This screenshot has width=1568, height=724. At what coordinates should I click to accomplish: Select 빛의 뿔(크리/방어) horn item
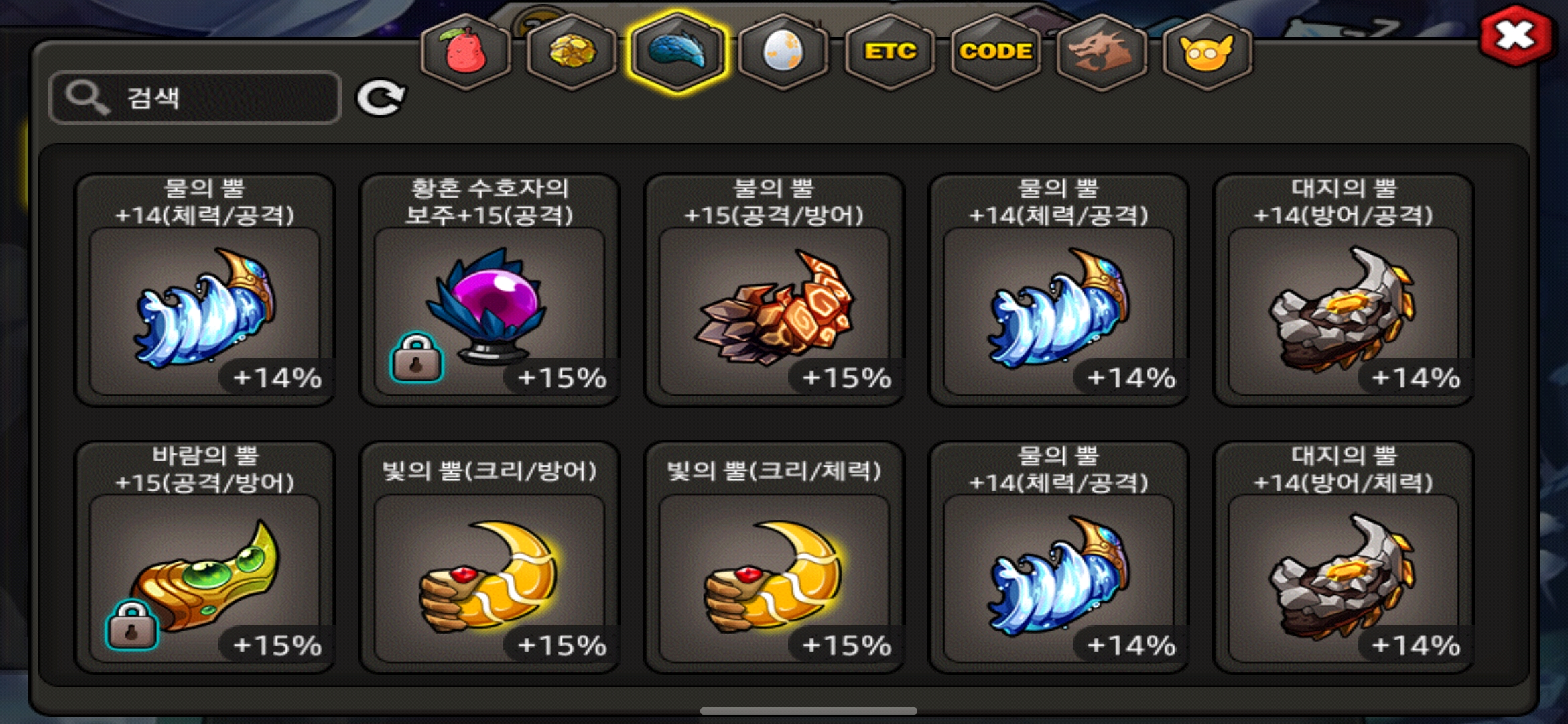coord(489,557)
